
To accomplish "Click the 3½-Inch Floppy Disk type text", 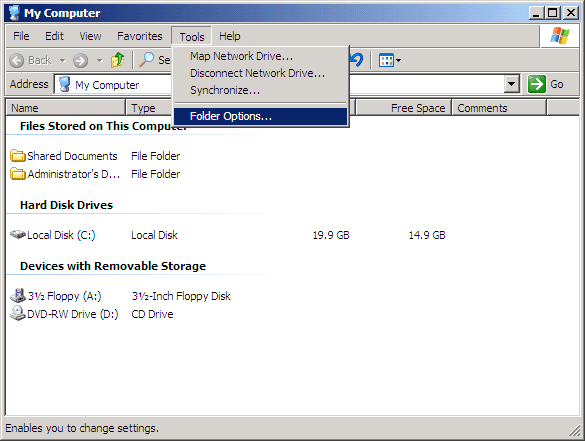I will [181, 296].
